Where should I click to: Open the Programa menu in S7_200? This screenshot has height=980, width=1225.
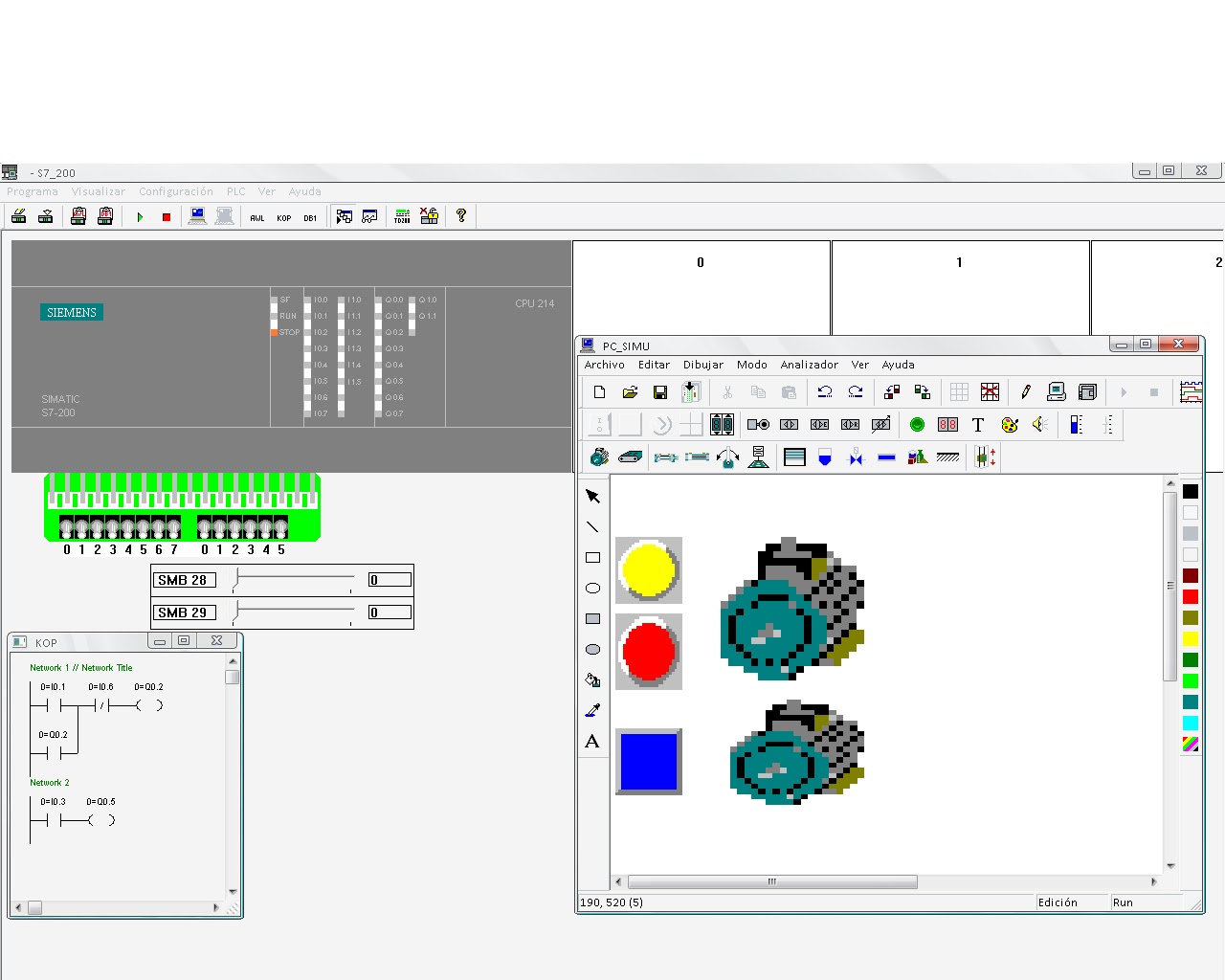[33, 191]
